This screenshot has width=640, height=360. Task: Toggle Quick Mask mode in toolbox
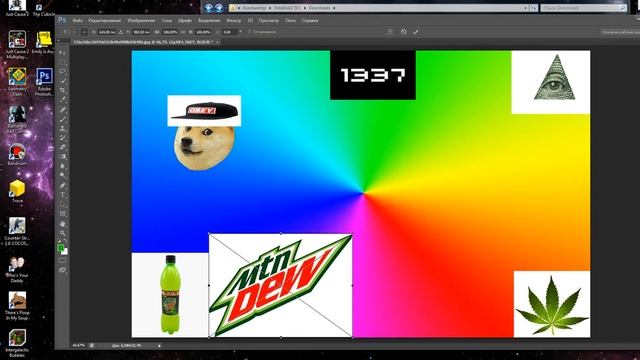click(x=62, y=260)
